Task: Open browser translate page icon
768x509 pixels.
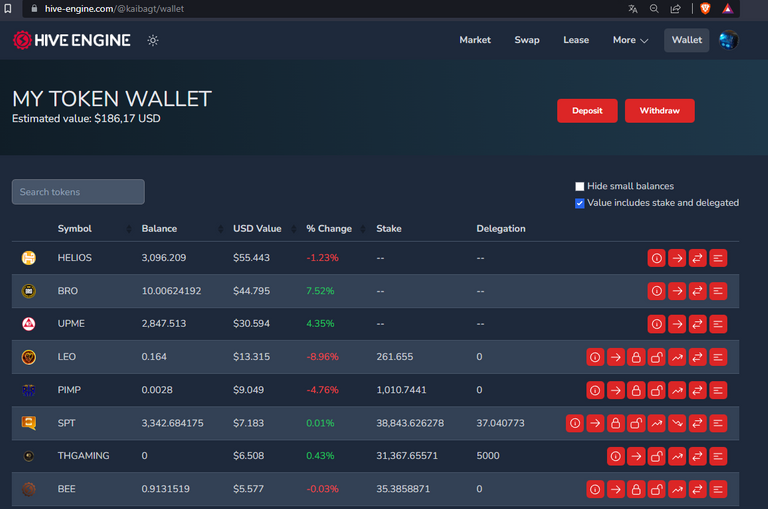Action: tap(633, 9)
